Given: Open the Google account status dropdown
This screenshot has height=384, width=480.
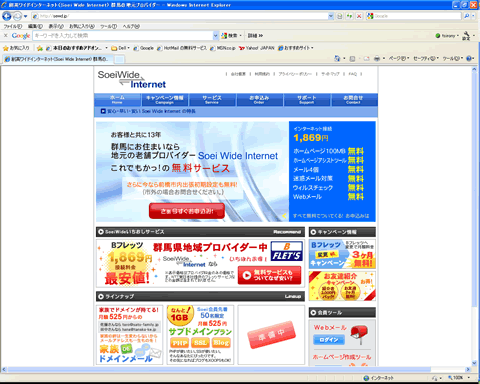Looking at the screenshot, I should (x=447, y=35).
